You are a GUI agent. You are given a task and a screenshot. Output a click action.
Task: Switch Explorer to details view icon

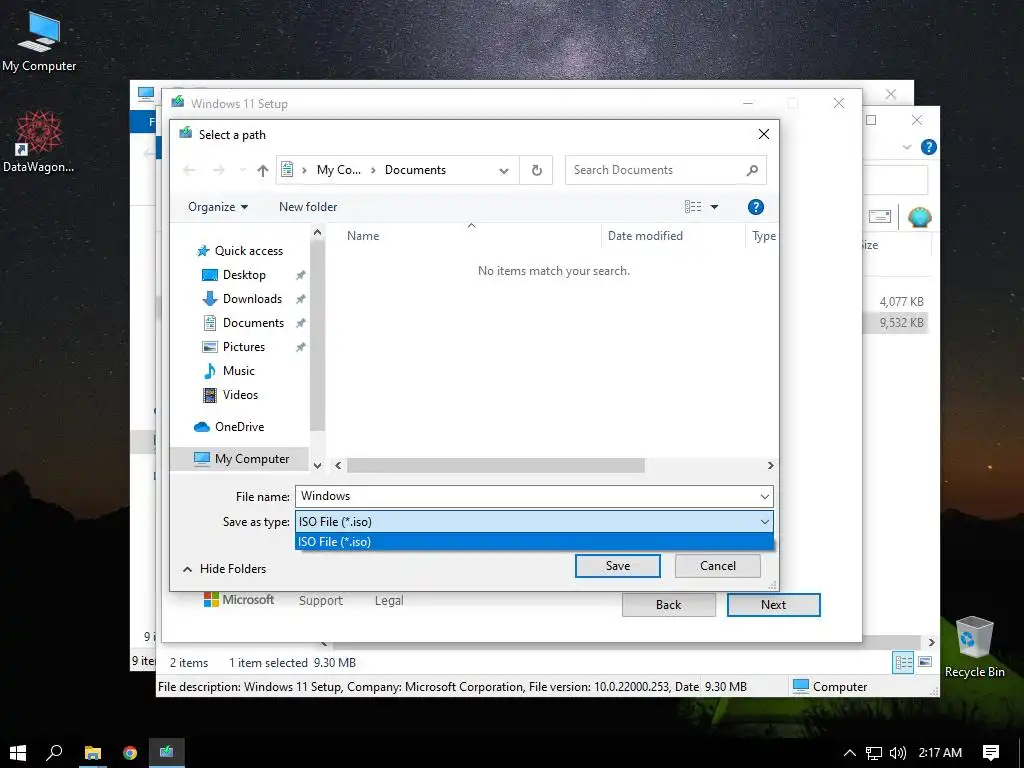[904, 663]
